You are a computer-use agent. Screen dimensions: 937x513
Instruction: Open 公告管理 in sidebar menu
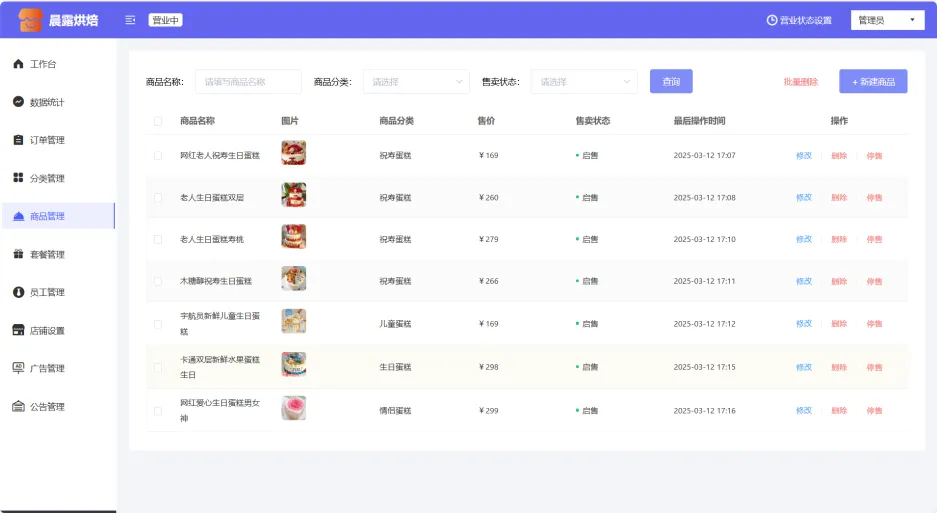point(47,407)
